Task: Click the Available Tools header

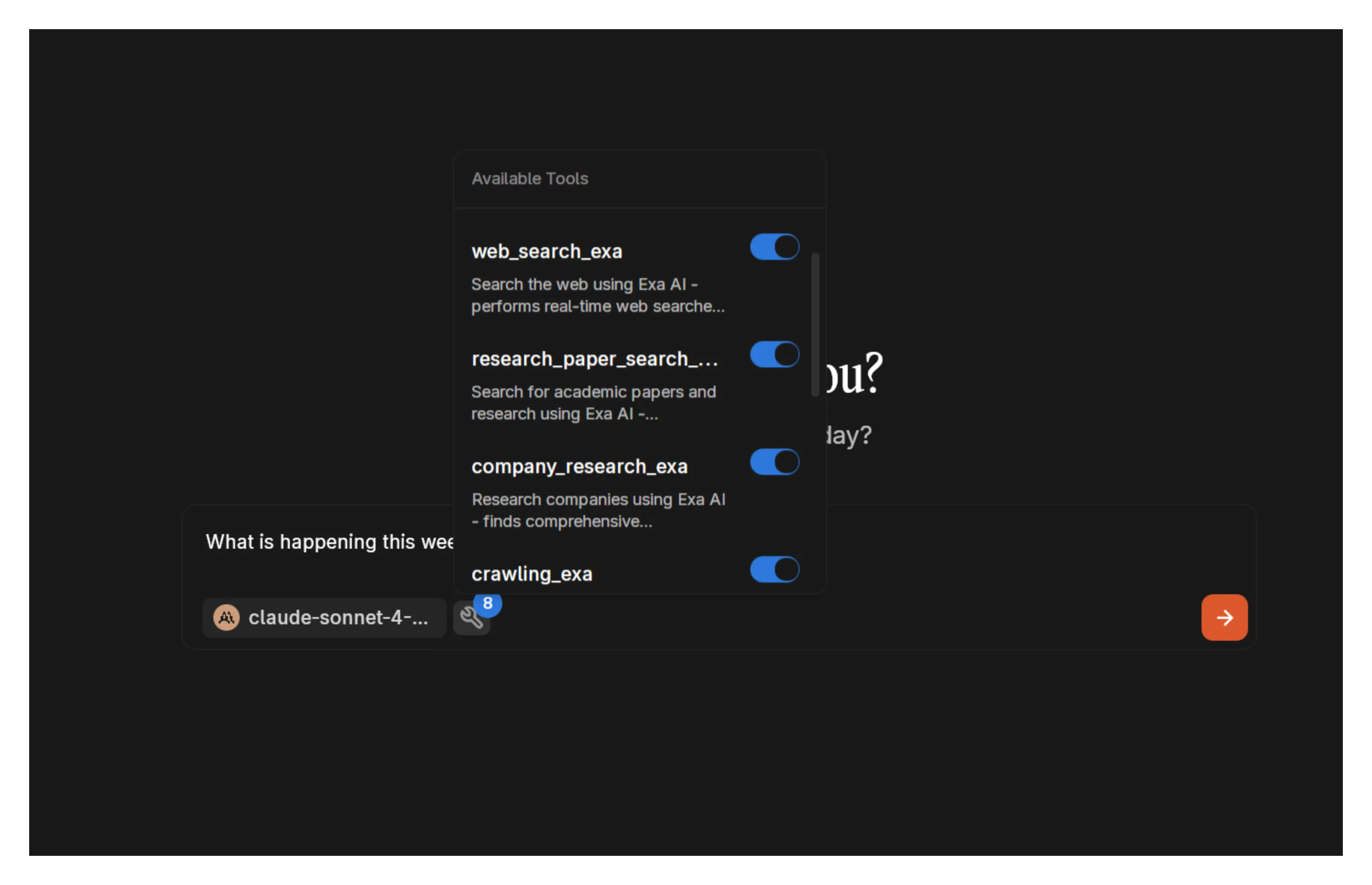Action: click(529, 178)
